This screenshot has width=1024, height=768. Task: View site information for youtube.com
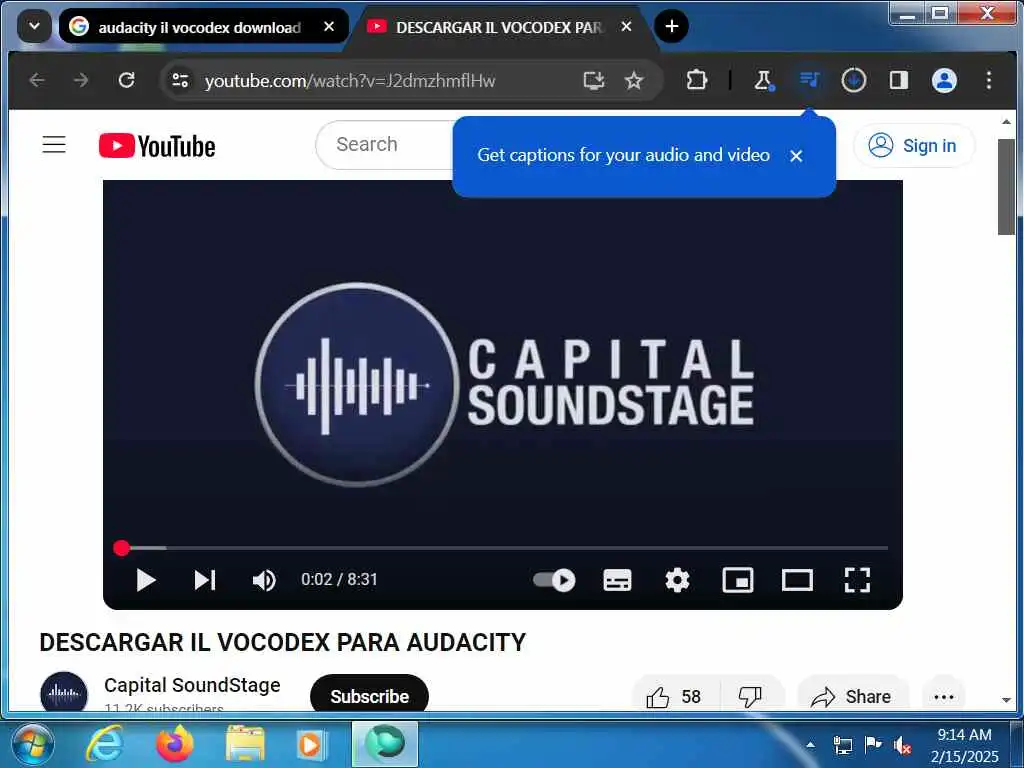[180, 80]
